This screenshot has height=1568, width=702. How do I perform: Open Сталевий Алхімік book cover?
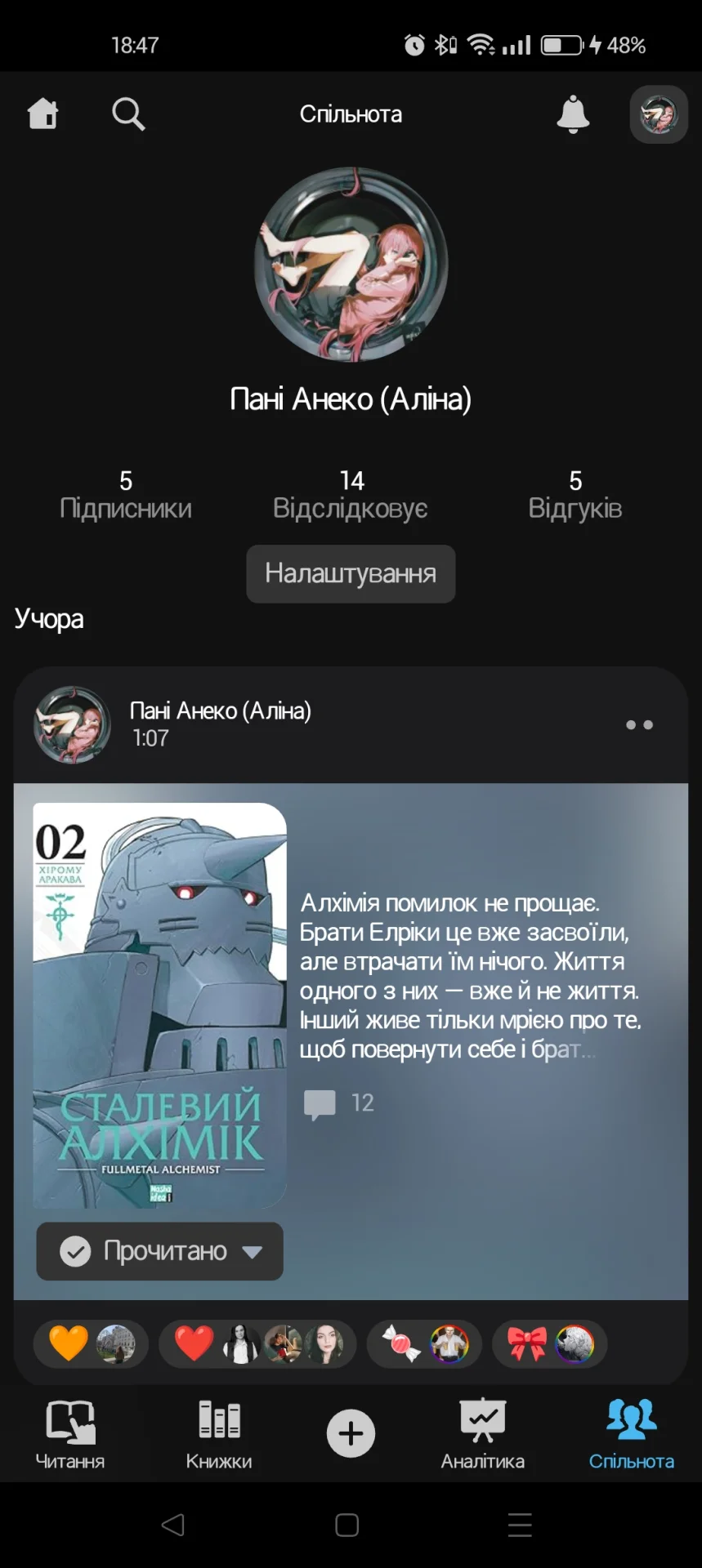160,1005
